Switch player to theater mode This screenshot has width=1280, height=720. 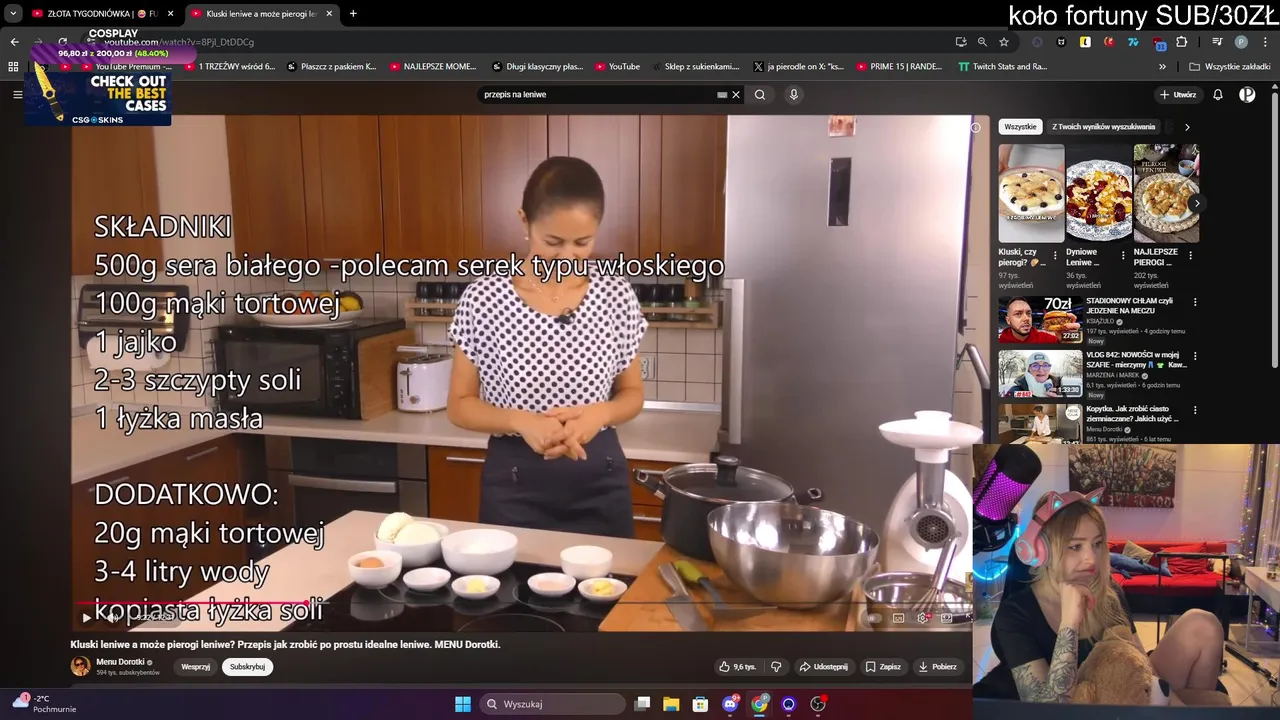946,618
